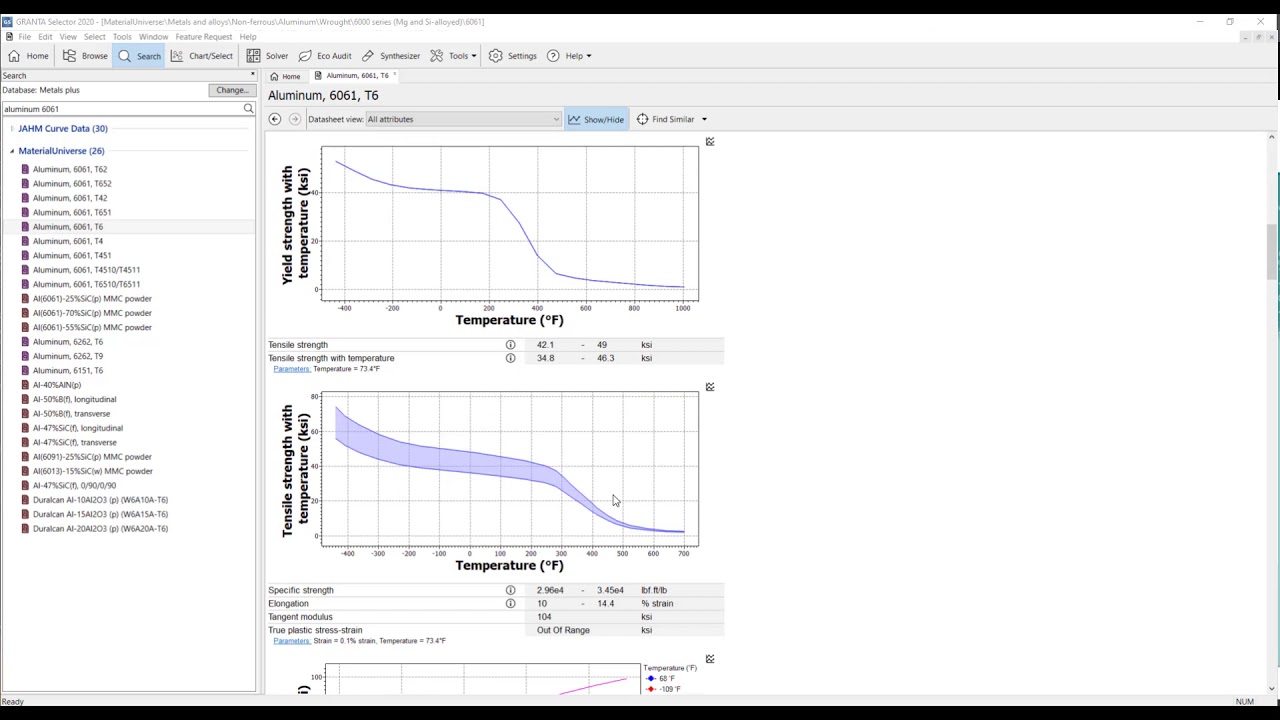Click Change... database button

pyautogui.click(x=232, y=90)
